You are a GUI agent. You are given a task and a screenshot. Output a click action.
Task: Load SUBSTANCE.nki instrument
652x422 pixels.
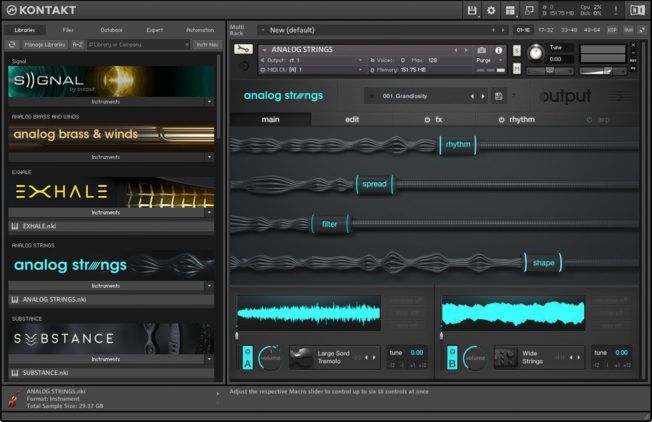pos(111,373)
